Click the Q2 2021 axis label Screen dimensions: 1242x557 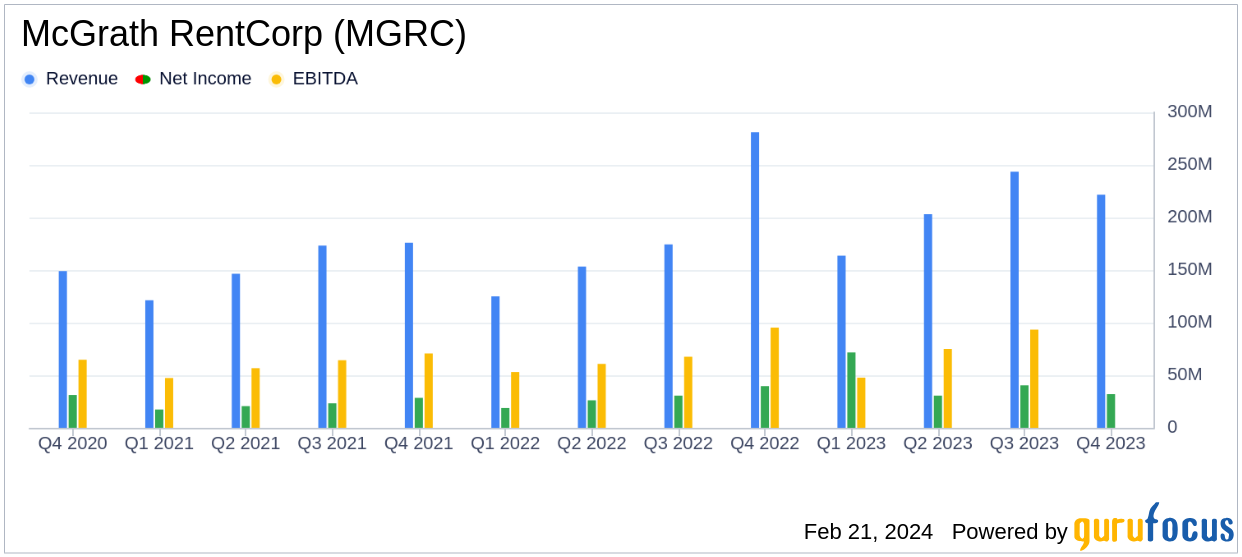point(246,443)
